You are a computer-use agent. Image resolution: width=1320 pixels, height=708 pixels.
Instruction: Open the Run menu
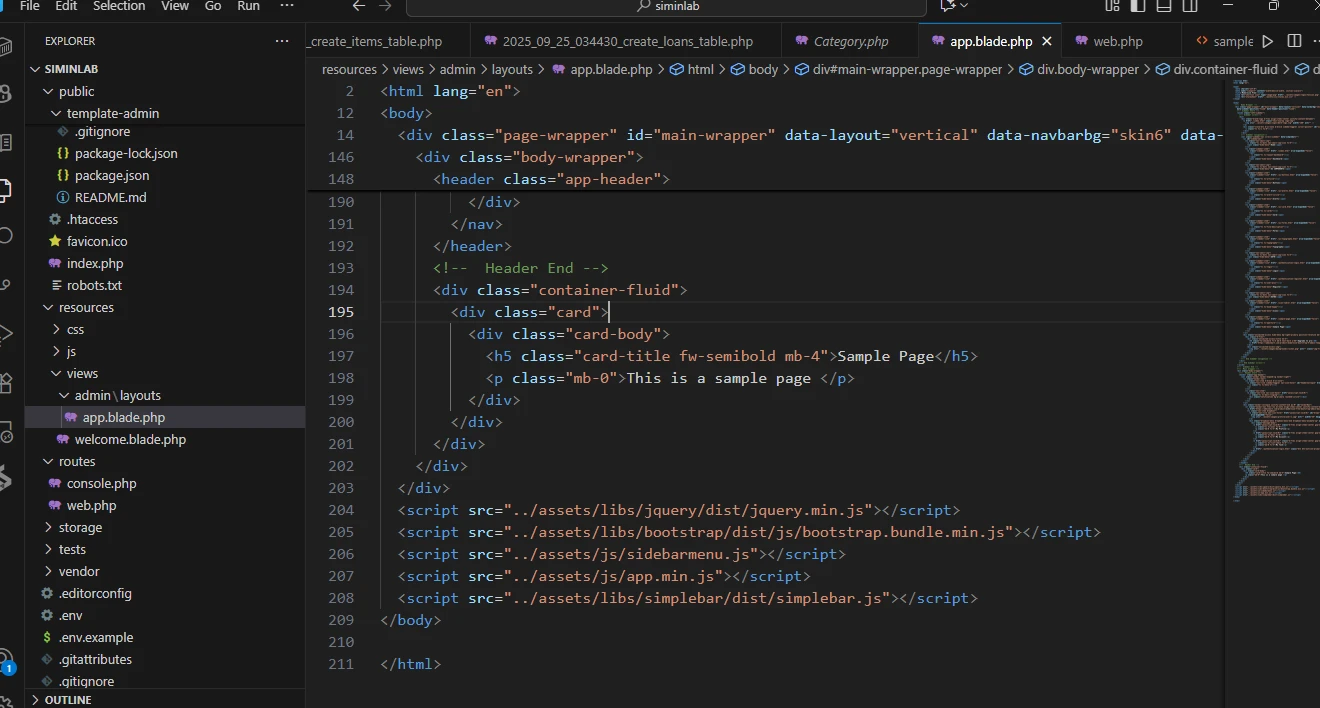248,6
